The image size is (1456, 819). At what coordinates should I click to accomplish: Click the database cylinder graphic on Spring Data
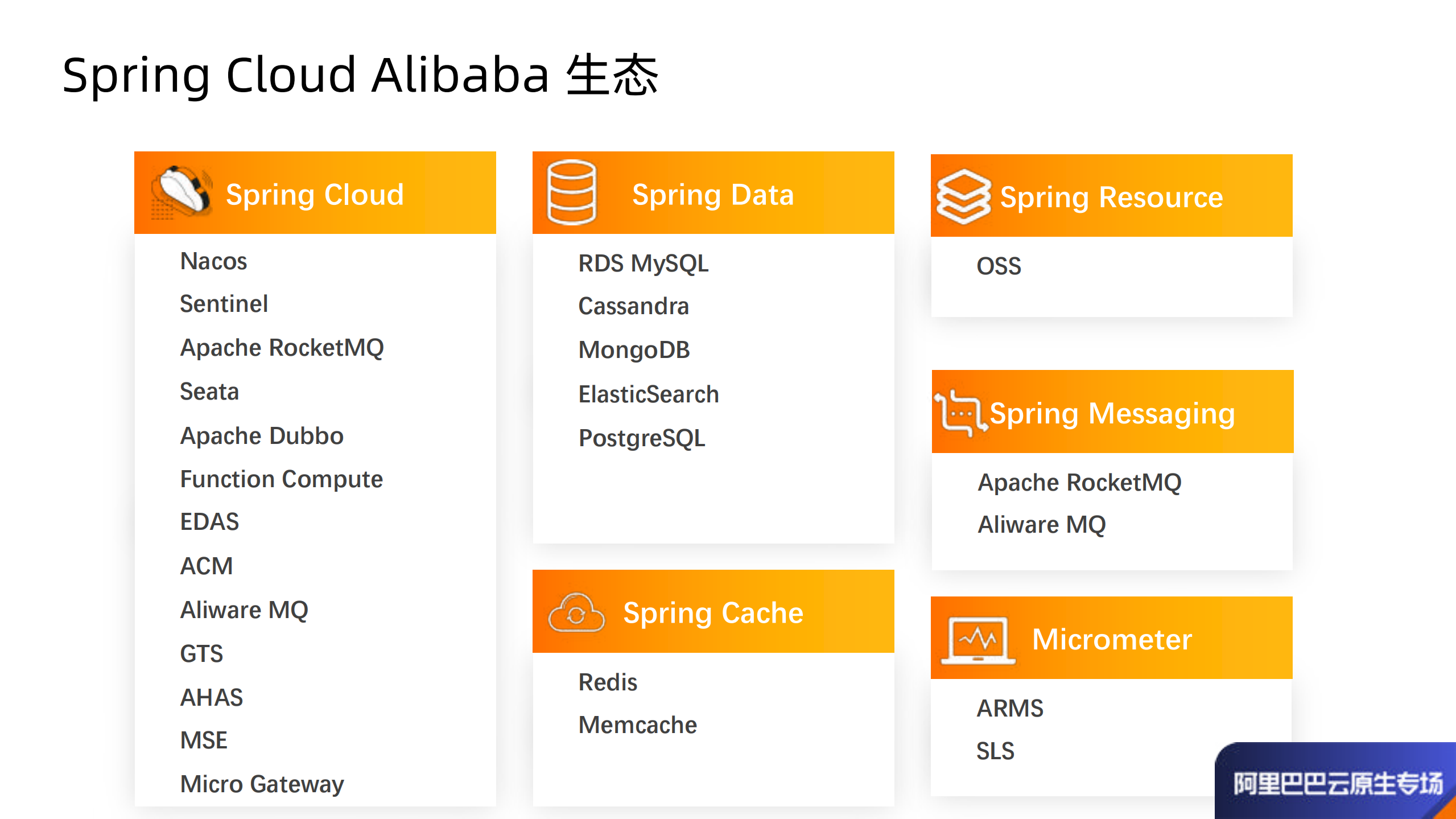(571, 192)
